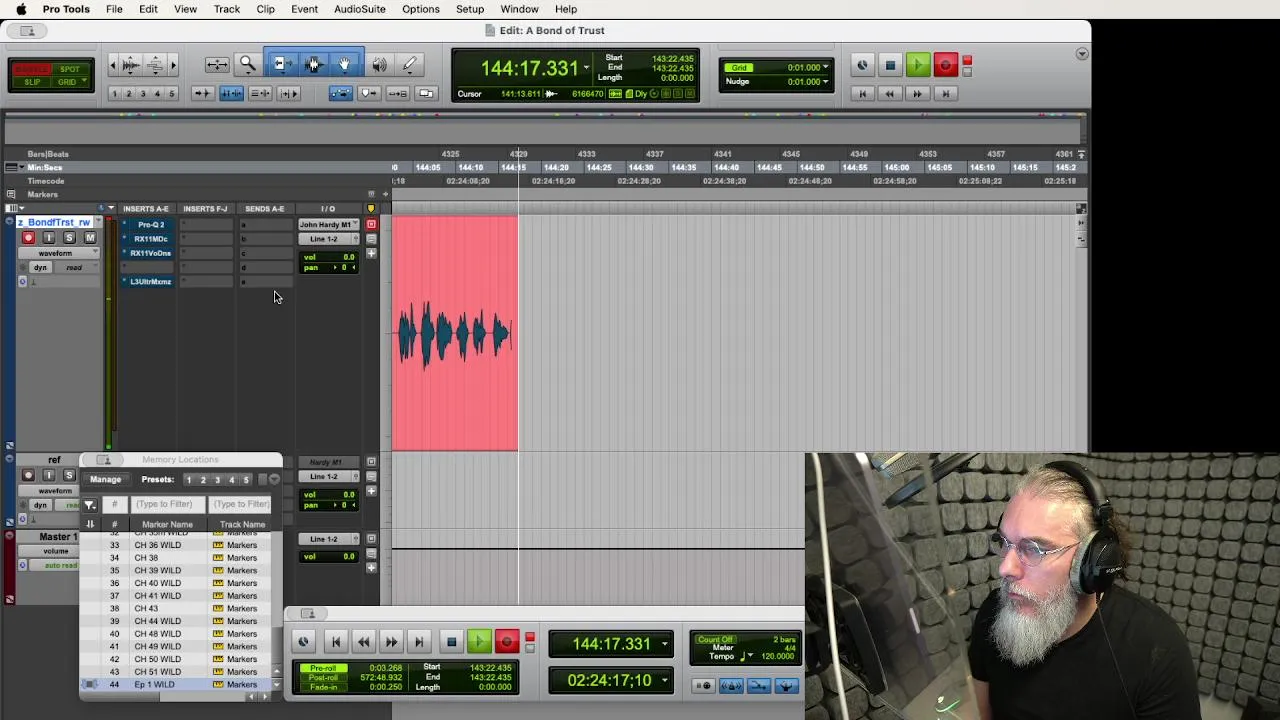Open the Pro-Q 2 insert plugin

pyautogui.click(x=150, y=225)
